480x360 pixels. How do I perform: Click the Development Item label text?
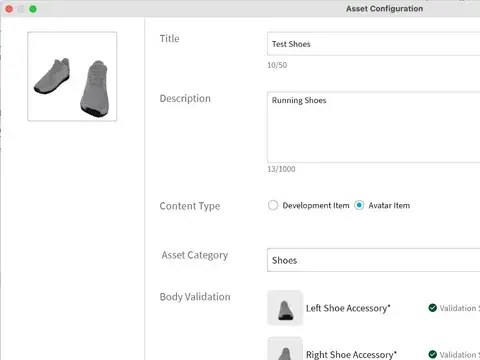point(316,205)
